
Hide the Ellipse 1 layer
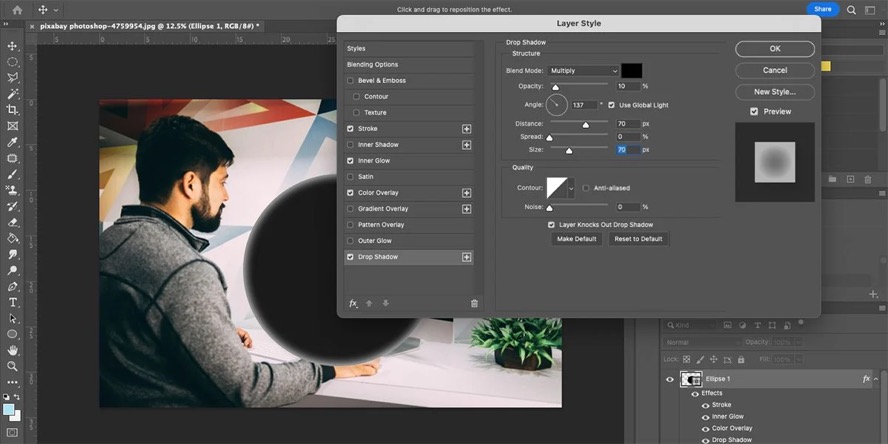point(670,379)
